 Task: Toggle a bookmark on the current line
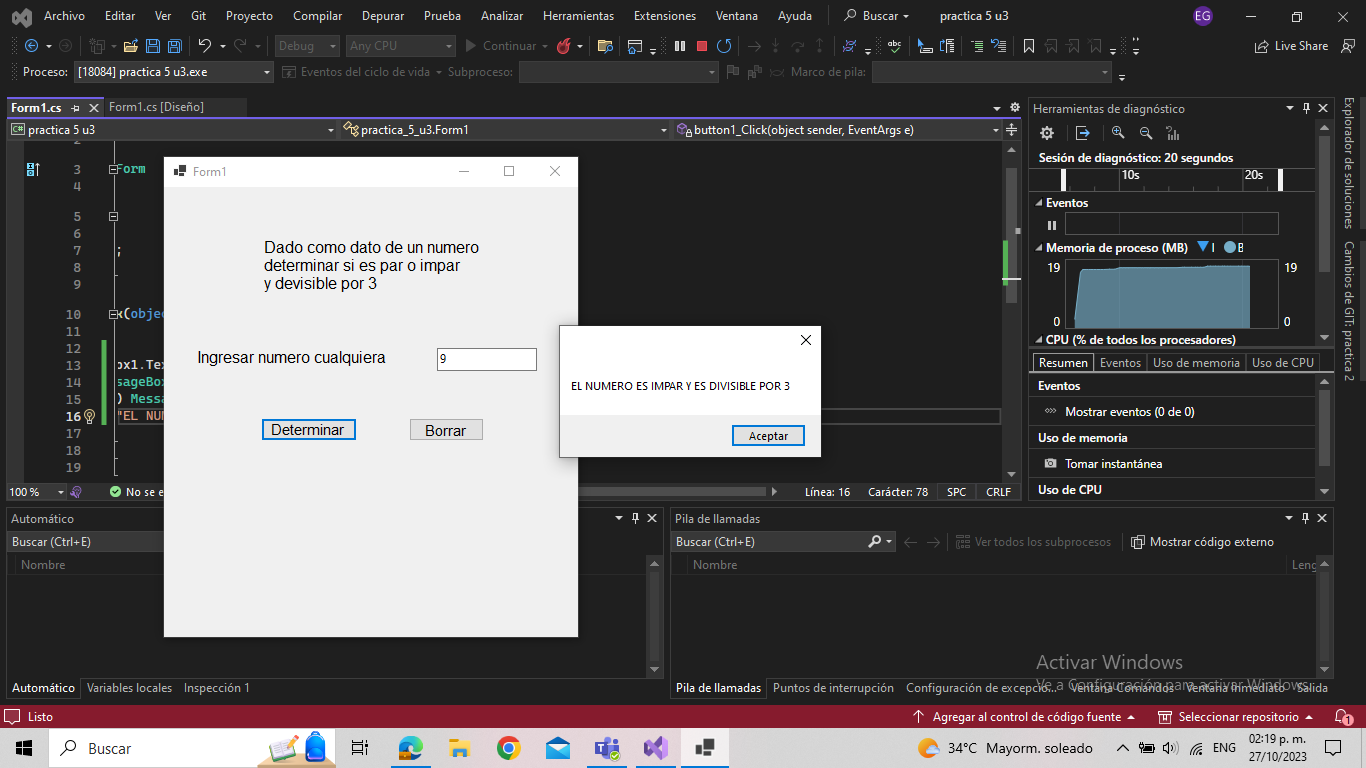click(x=1029, y=46)
